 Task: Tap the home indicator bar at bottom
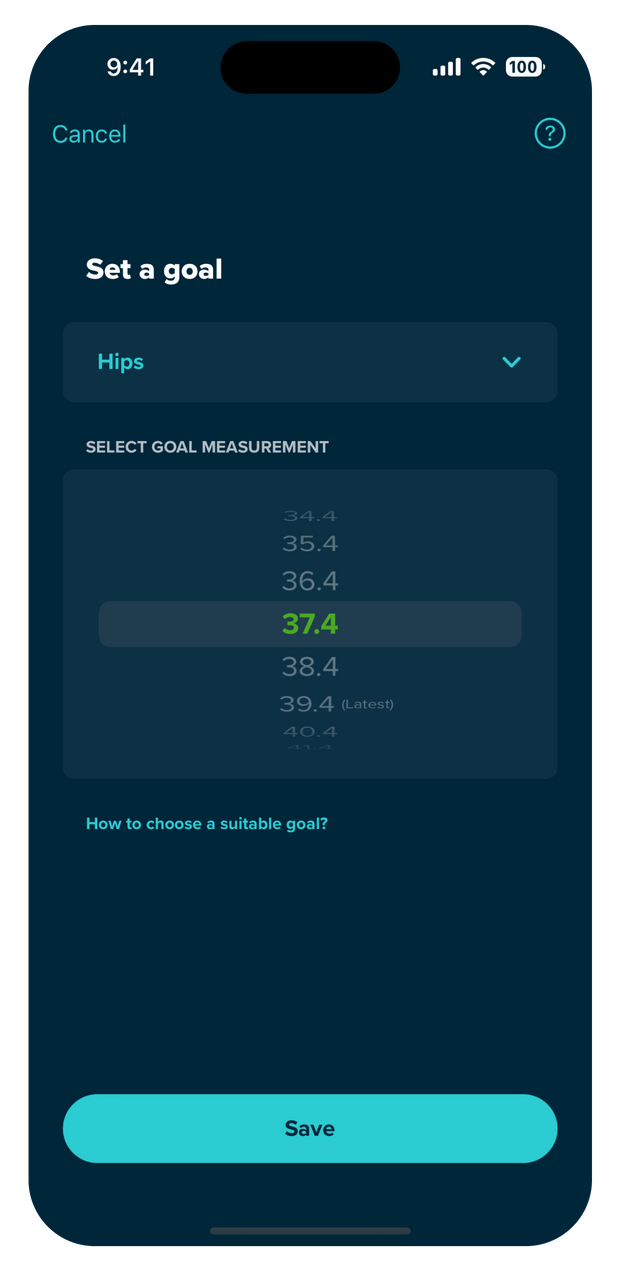[310, 1230]
